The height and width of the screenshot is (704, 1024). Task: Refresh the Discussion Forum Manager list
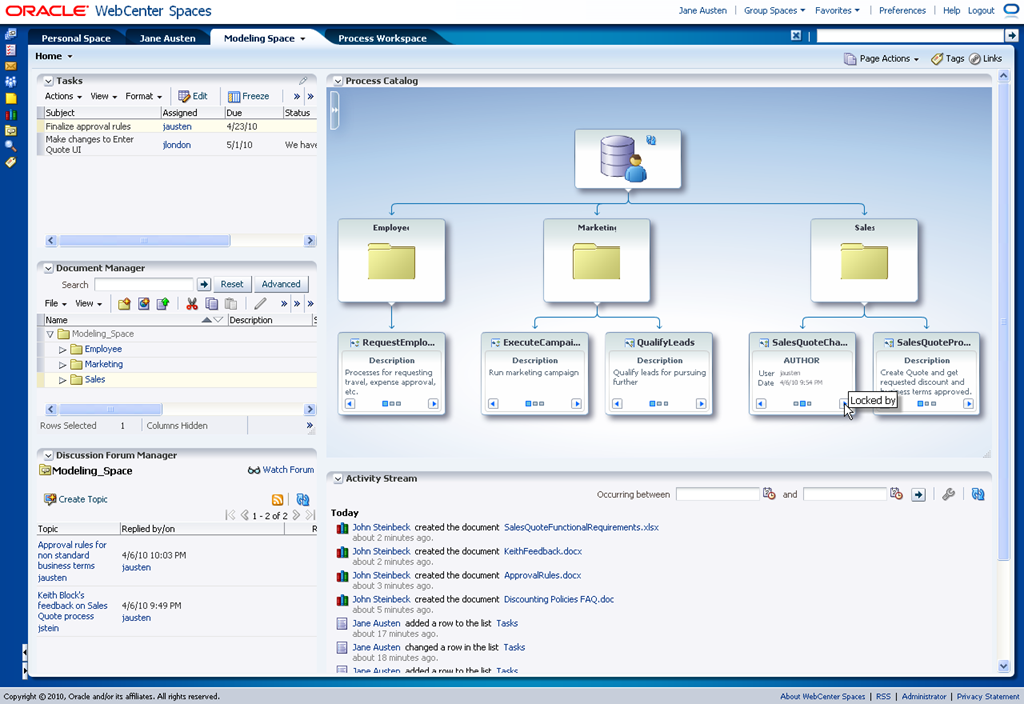click(302, 500)
